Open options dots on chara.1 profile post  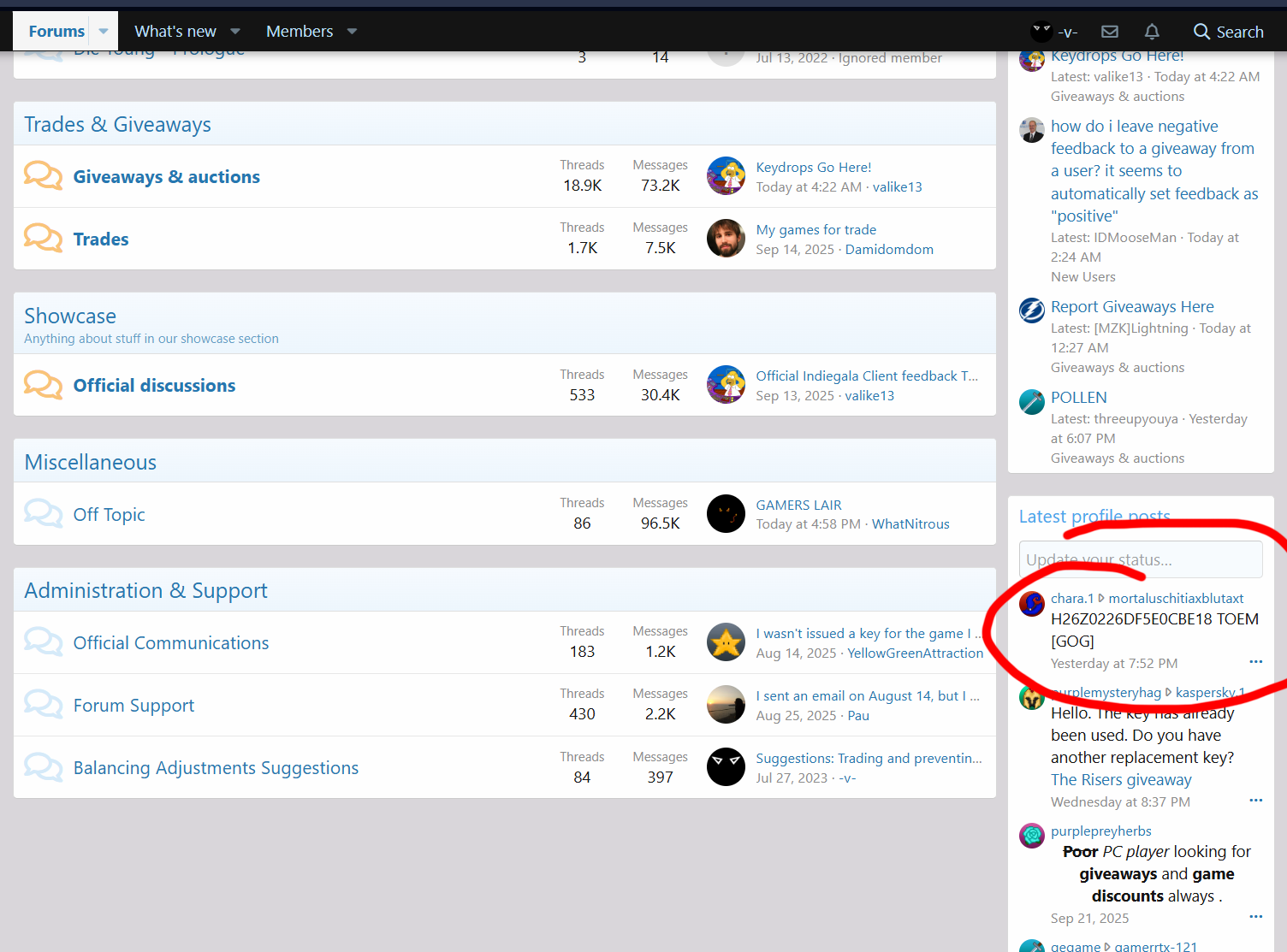click(1255, 662)
